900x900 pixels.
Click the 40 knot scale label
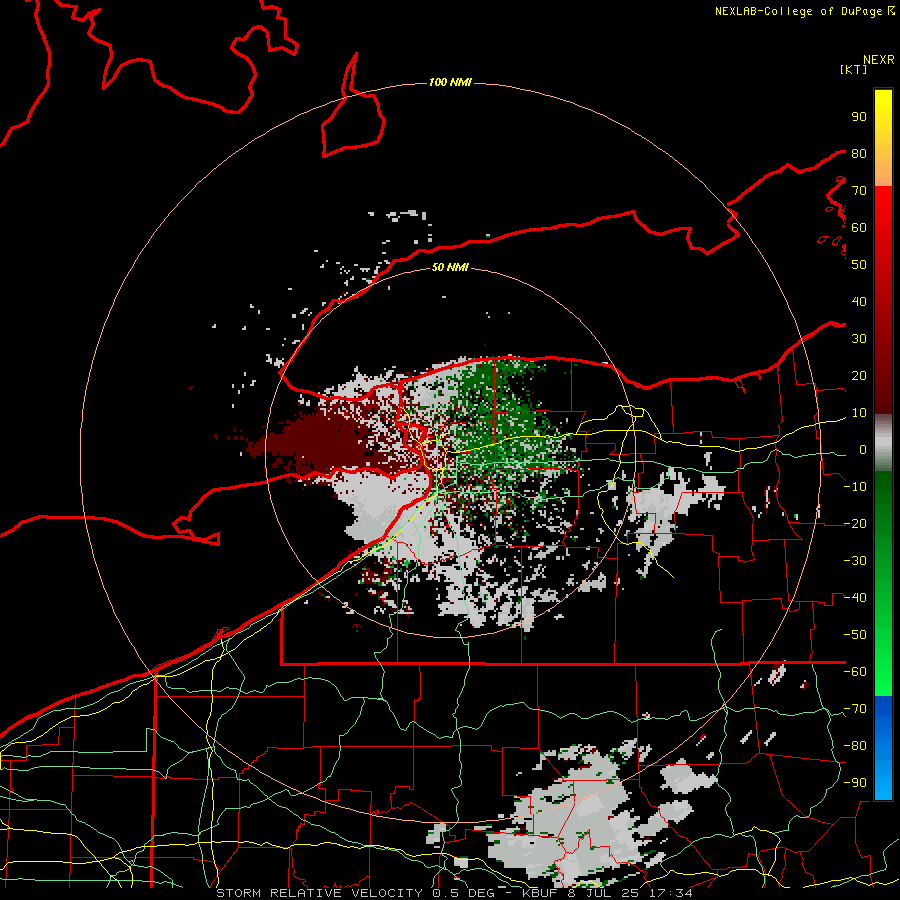pos(859,302)
